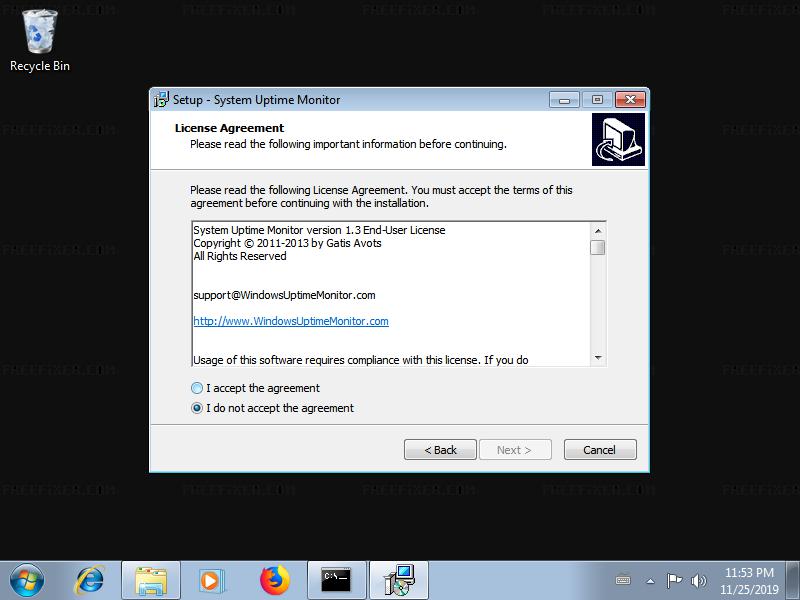Open the Action Center flag icon
This screenshot has height=600, width=800.
[674, 581]
